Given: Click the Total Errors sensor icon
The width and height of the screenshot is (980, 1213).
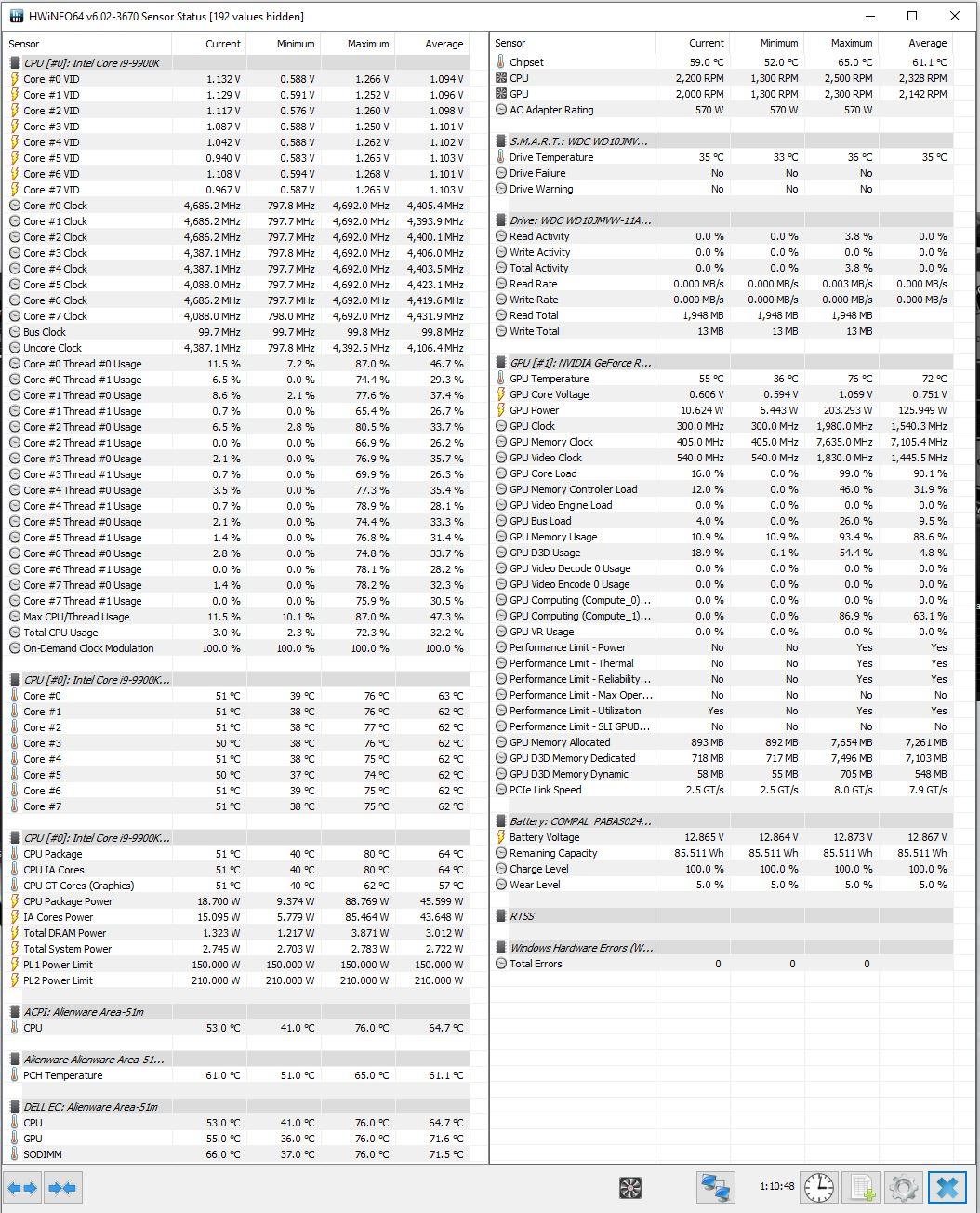Looking at the screenshot, I should tap(500, 964).
